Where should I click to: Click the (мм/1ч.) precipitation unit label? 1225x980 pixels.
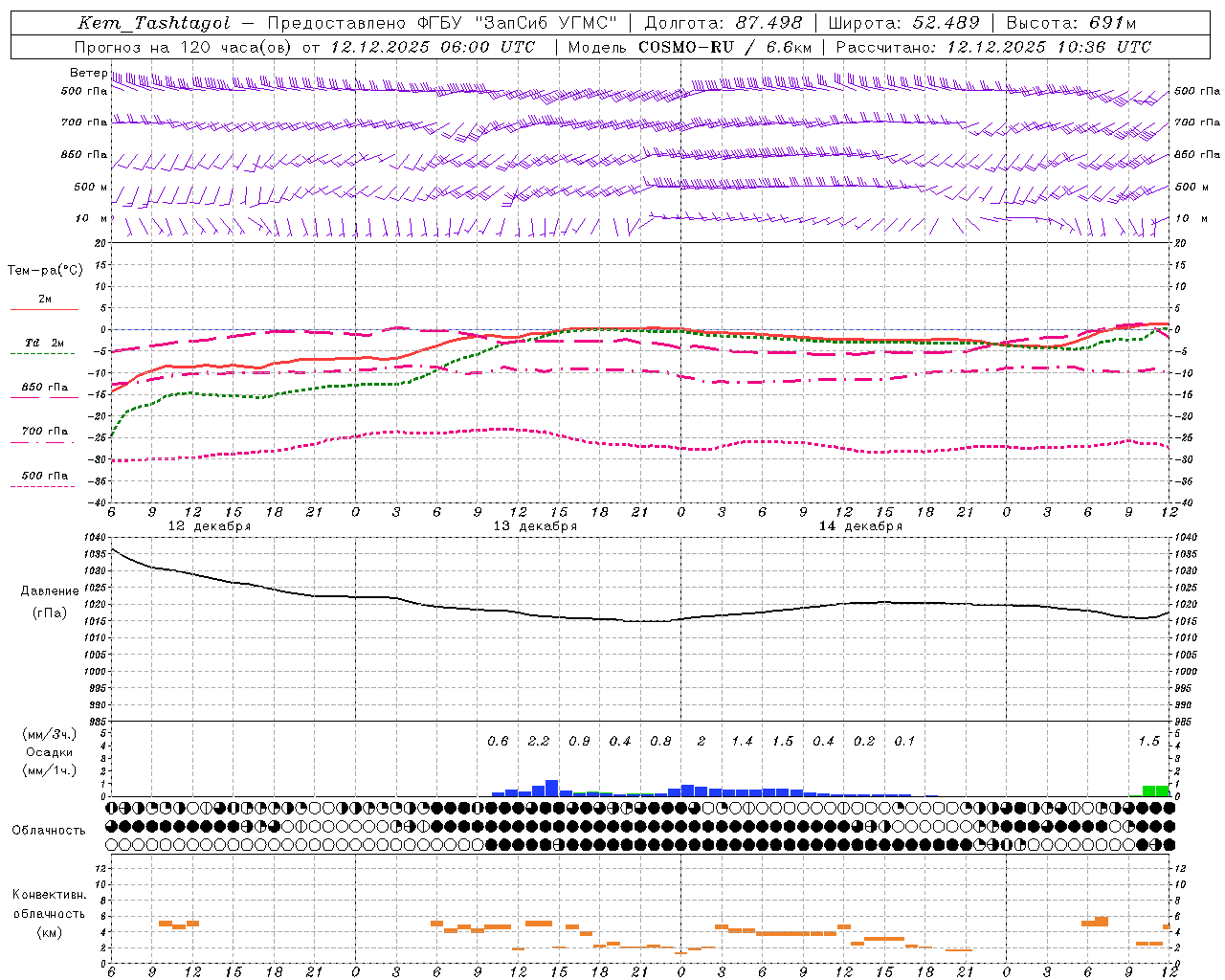[50, 770]
